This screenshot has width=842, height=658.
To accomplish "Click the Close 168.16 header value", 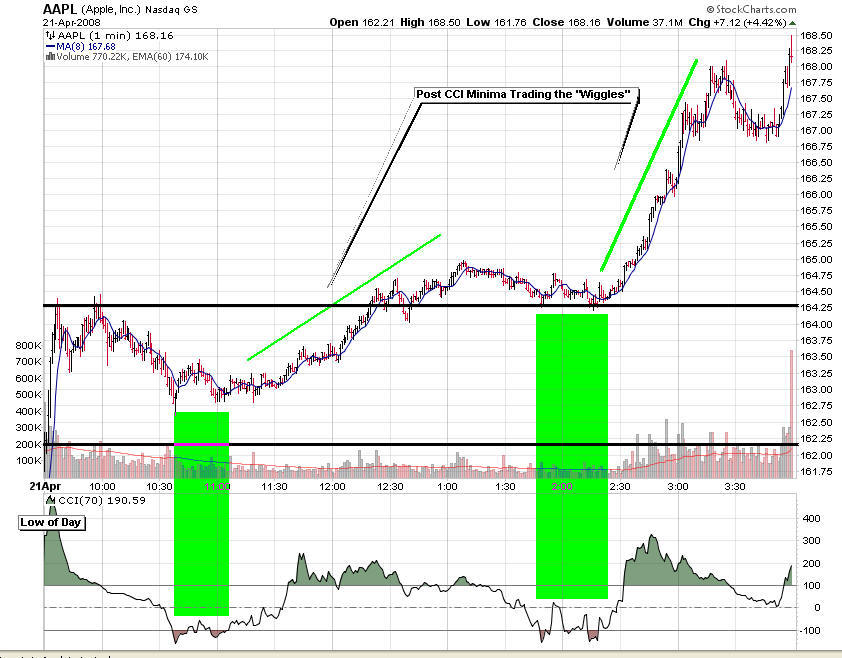I will (x=567, y=23).
